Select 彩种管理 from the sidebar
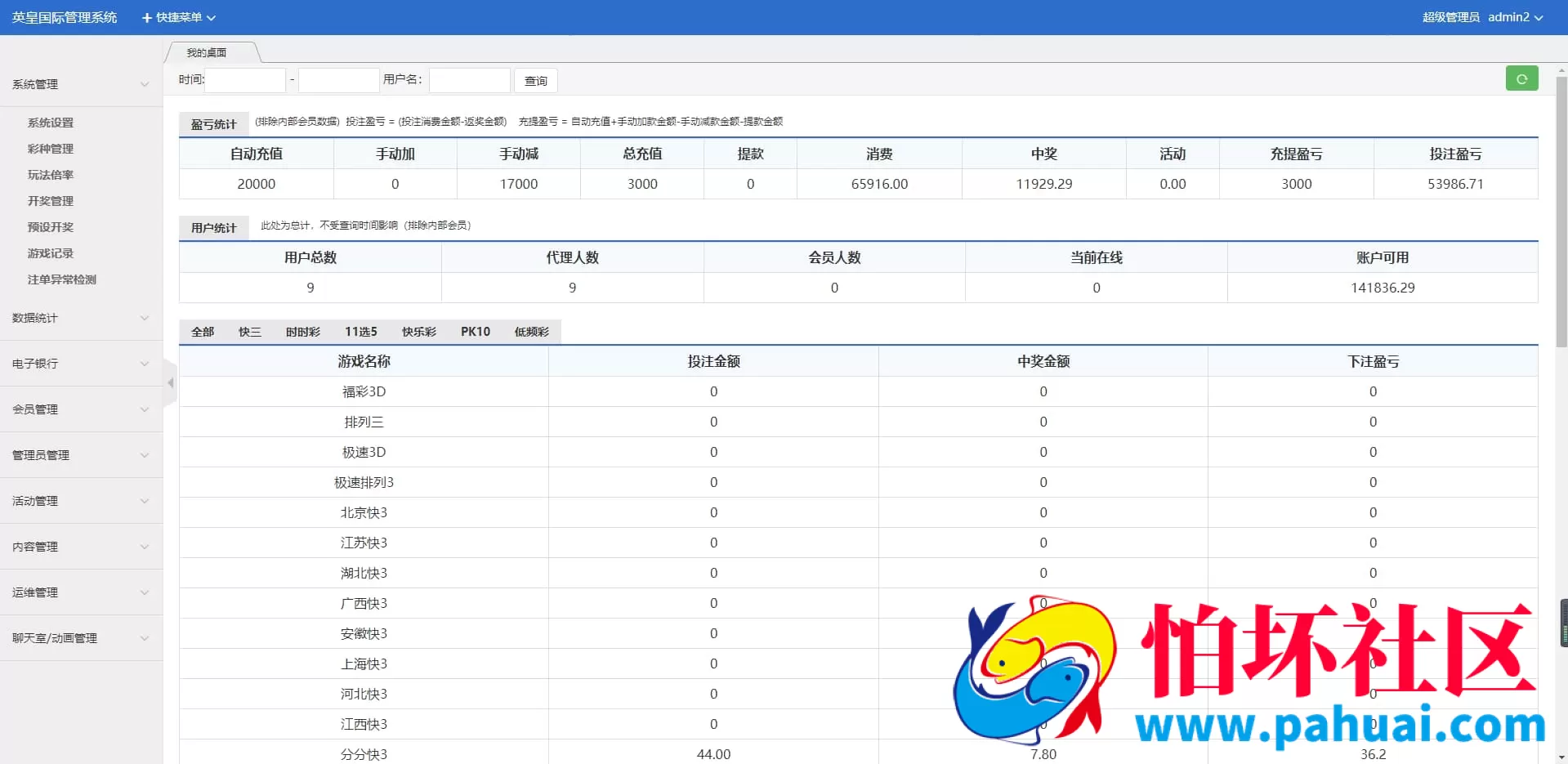The height and width of the screenshot is (764, 1568). point(49,148)
